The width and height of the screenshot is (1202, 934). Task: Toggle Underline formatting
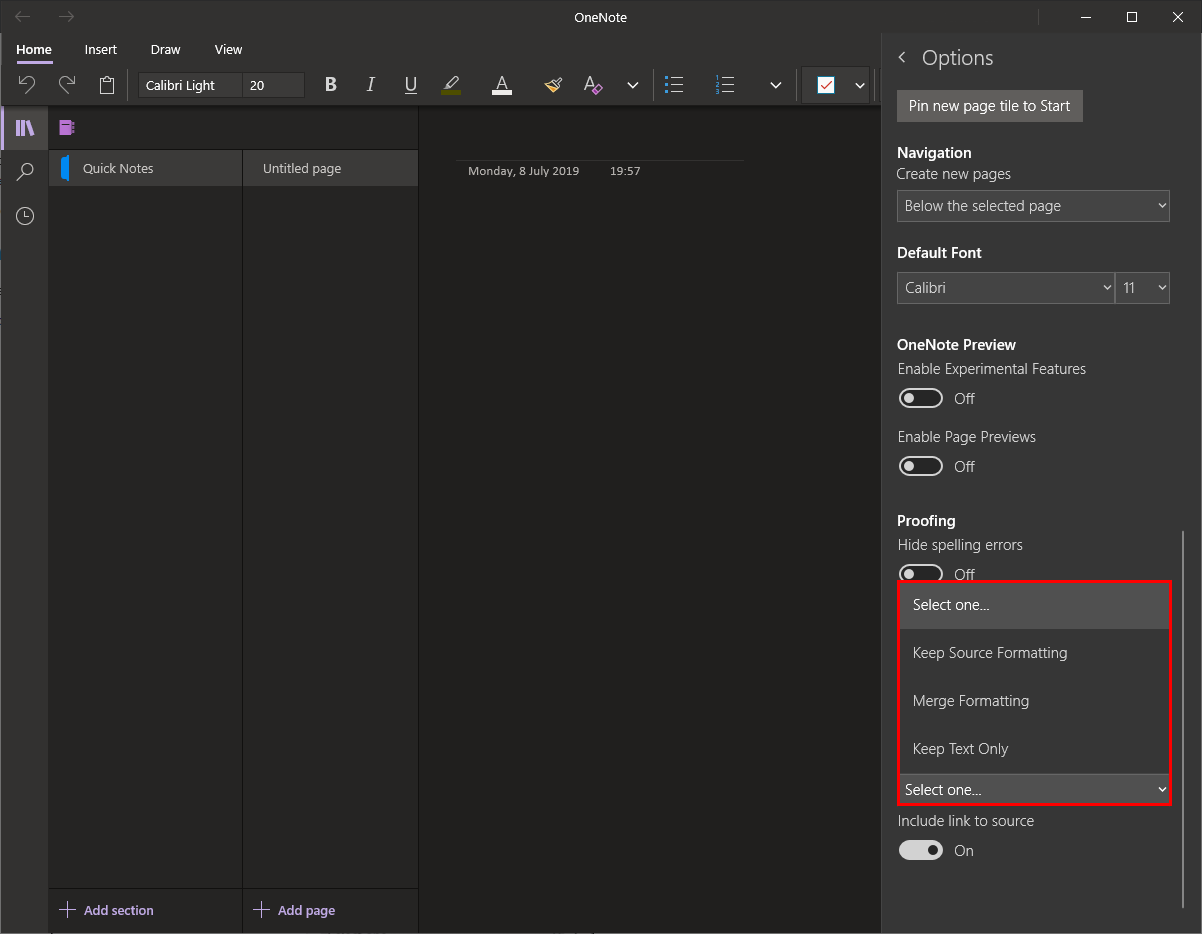point(411,85)
